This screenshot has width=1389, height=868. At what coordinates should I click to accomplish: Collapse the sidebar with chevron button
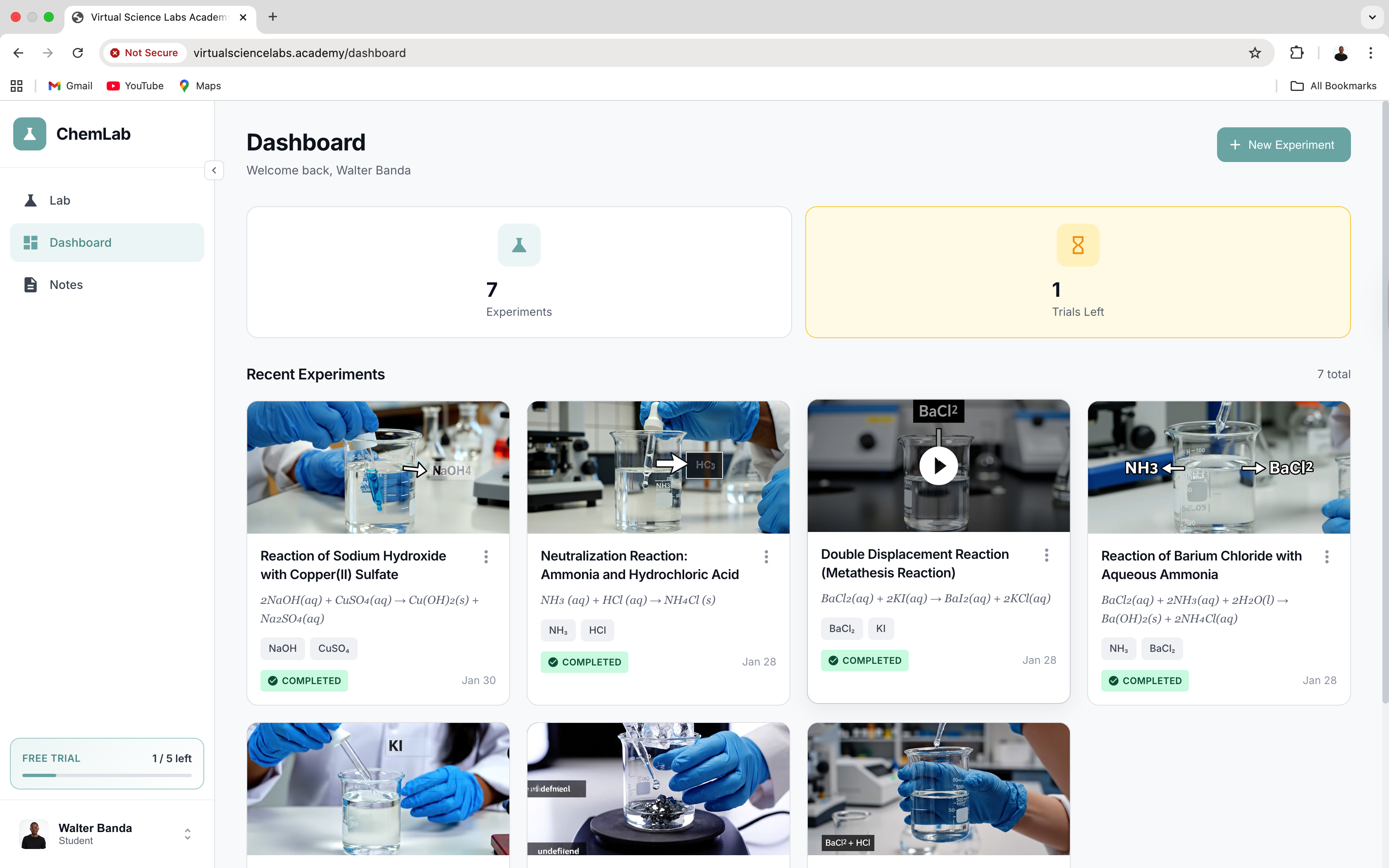(x=214, y=170)
